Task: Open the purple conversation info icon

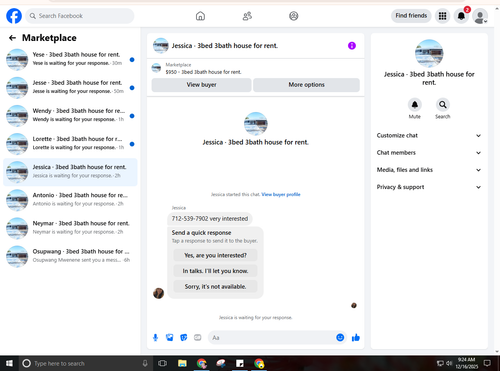Action: (352, 46)
